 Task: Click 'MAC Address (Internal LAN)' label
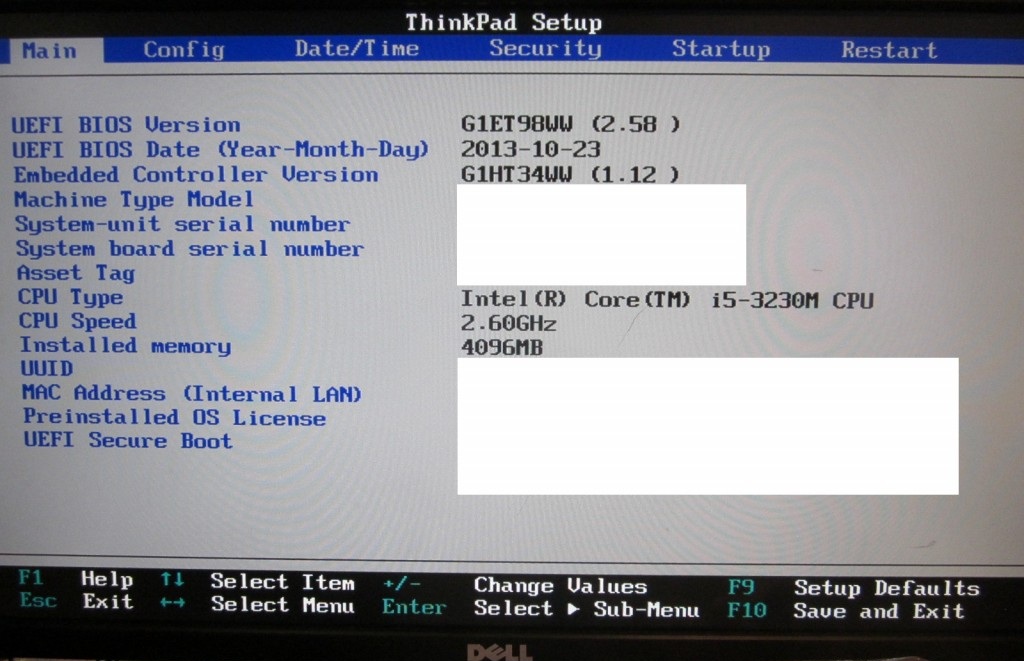[x=192, y=393]
